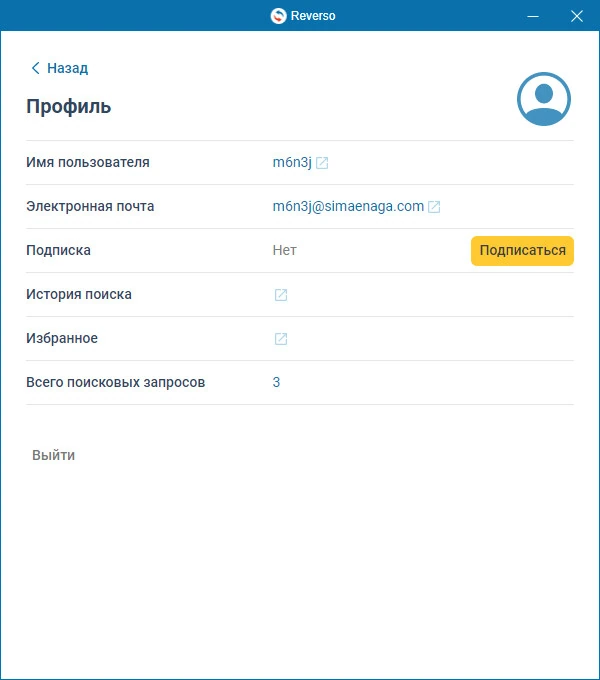
Task: Click subscription status text Нет
Action: (x=284, y=250)
